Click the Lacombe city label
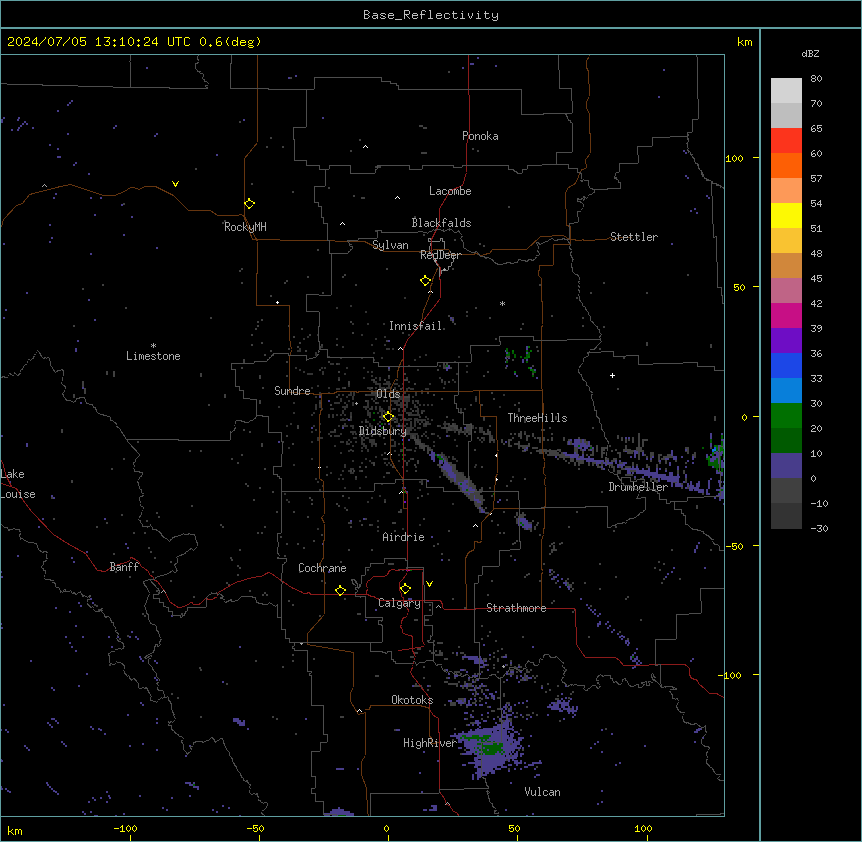862x842 pixels. [450, 191]
